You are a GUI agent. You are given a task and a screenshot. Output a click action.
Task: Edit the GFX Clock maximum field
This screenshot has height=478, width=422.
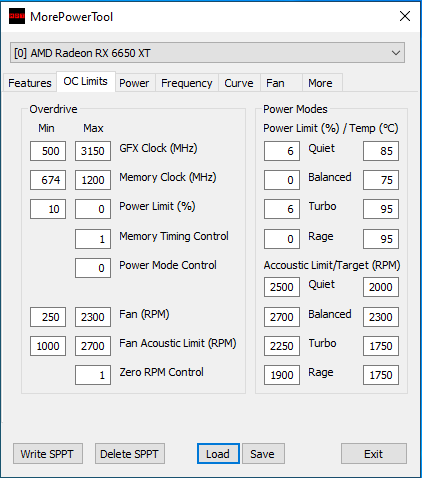tap(93, 151)
